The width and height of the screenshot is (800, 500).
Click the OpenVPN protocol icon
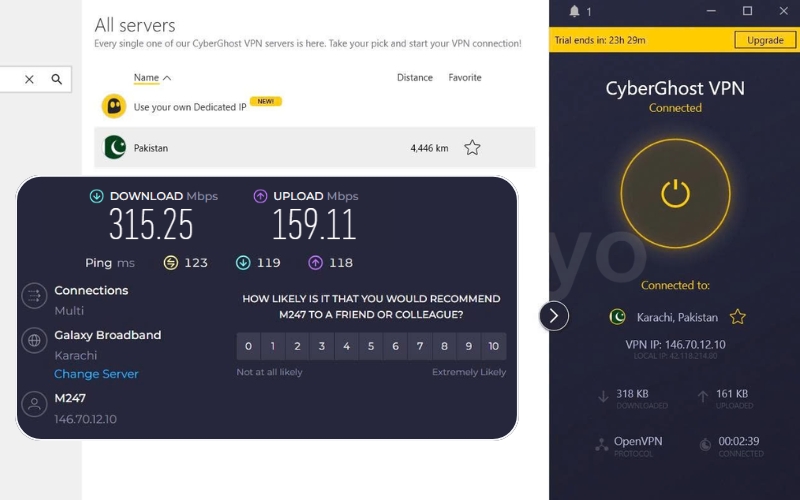pyautogui.click(x=602, y=445)
